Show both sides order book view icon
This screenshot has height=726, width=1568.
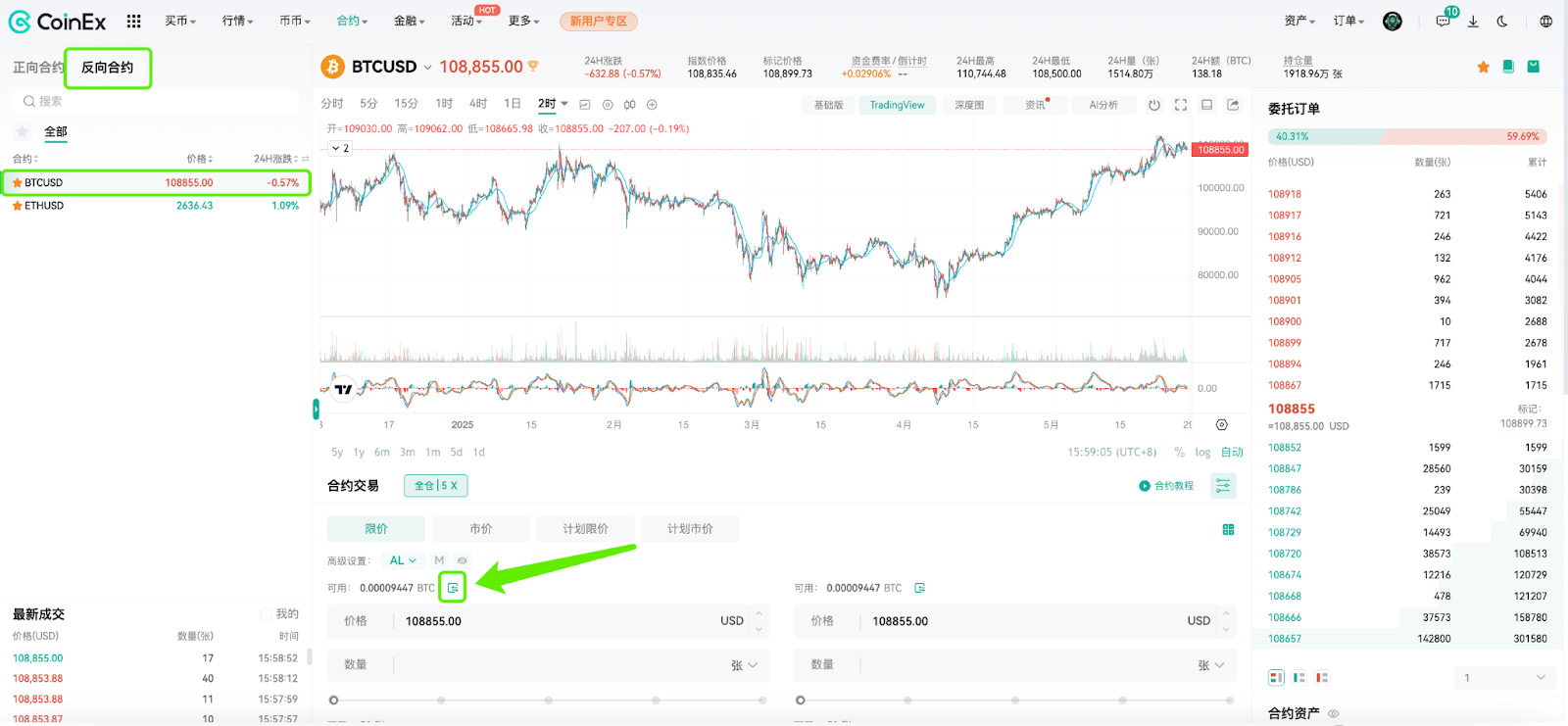point(1276,677)
